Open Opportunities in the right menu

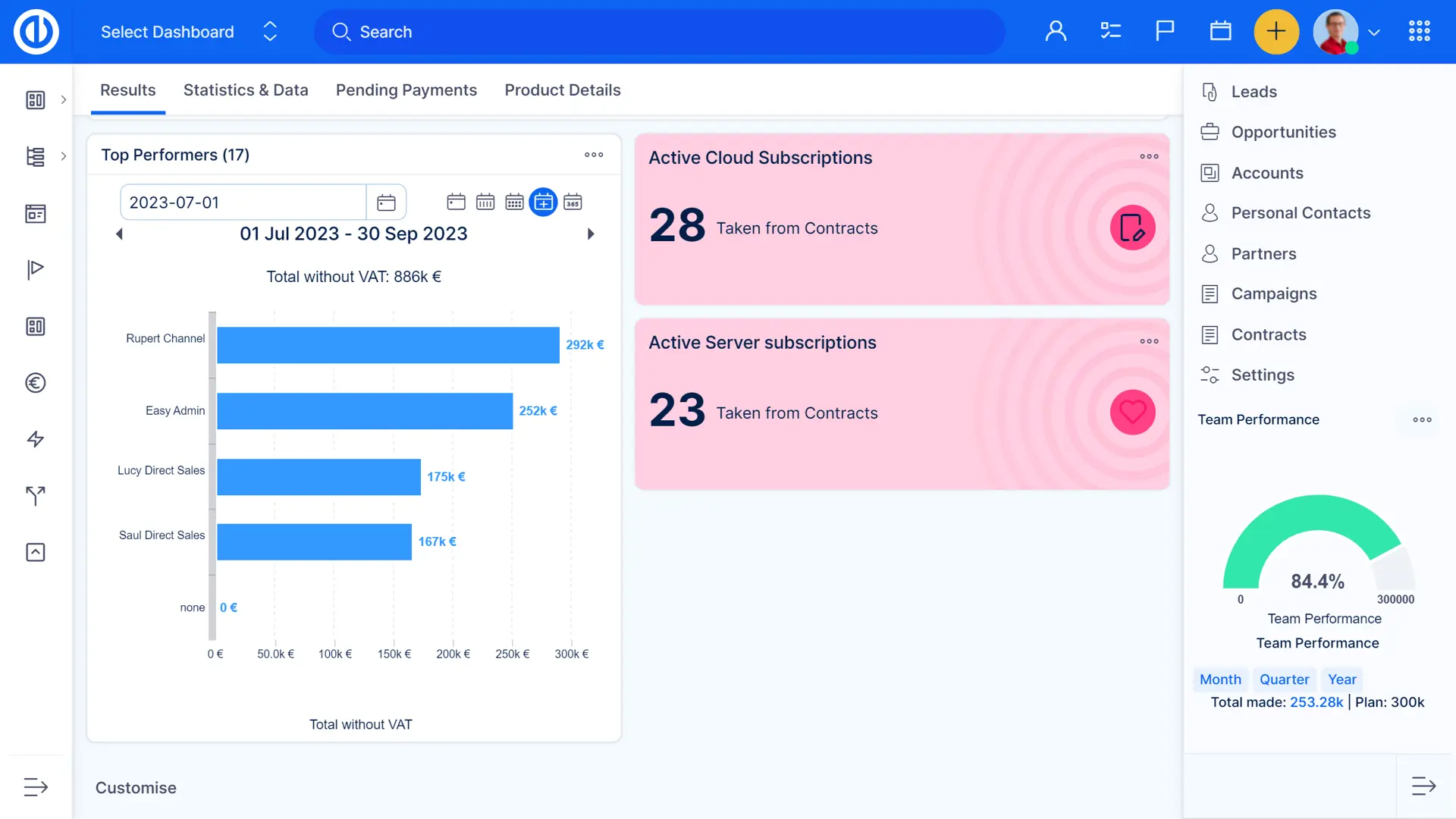coord(1283,132)
